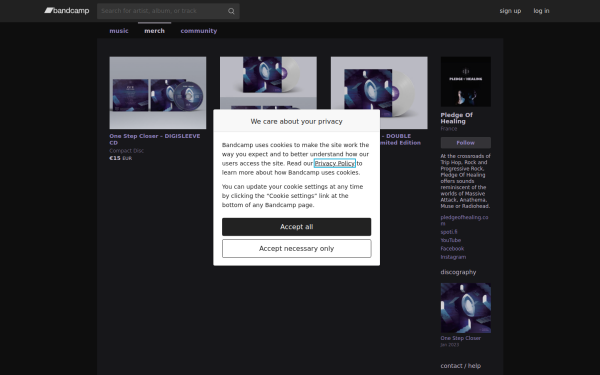Open the spoti.fi link
The width and height of the screenshot is (600, 375).
click(448, 232)
